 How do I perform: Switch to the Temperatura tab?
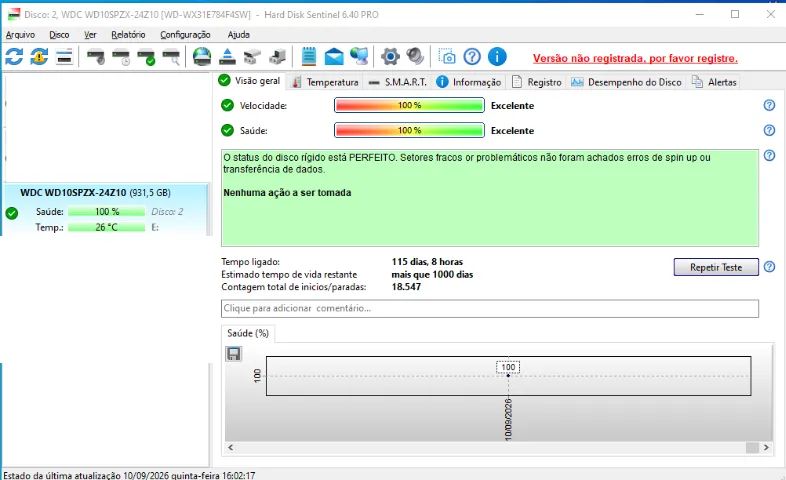point(325,82)
